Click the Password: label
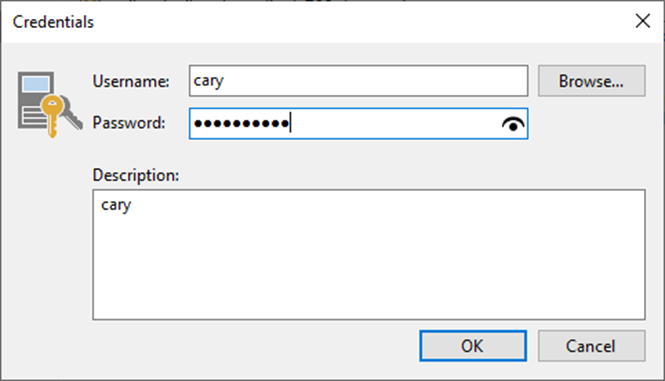Image resolution: width=665 pixels, height=381 pixels. pos(129,123)
